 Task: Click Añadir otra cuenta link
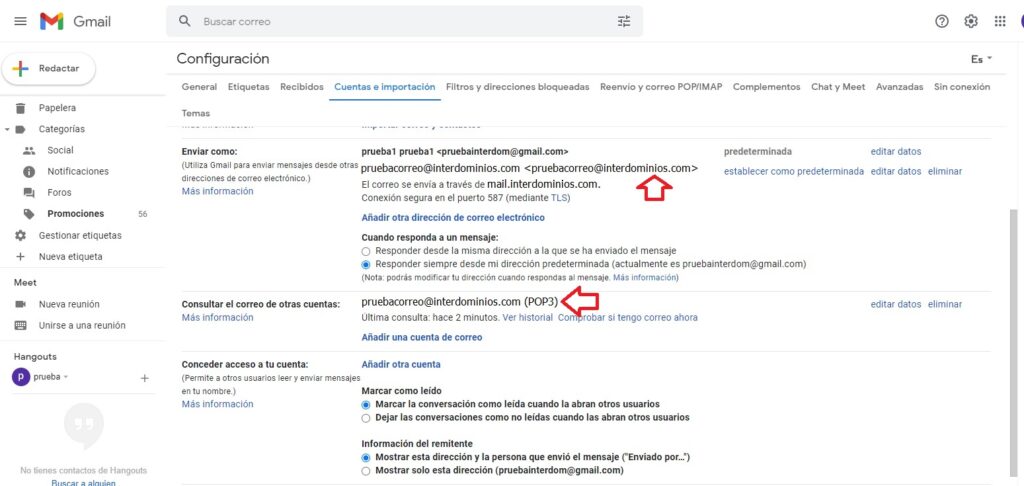pyautogui.click(x=401, y=364)
